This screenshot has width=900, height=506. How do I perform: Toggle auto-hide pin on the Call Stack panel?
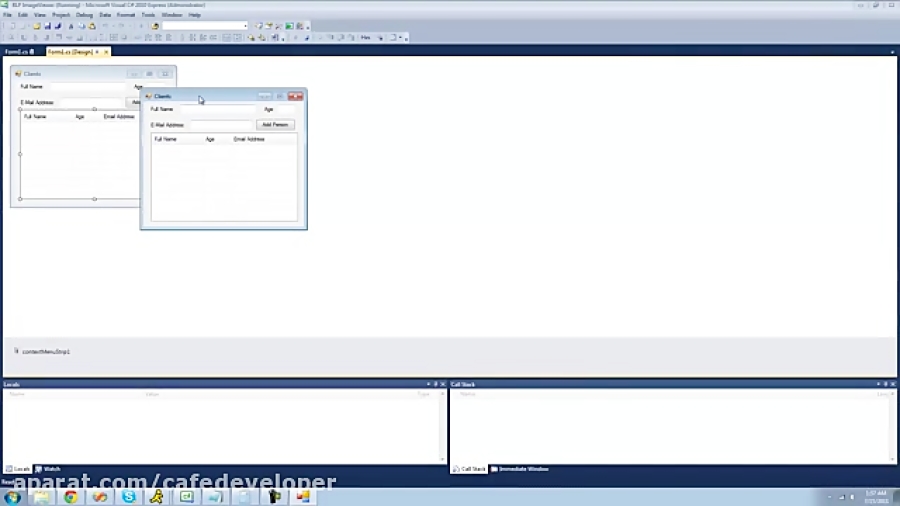click(886, 384)
